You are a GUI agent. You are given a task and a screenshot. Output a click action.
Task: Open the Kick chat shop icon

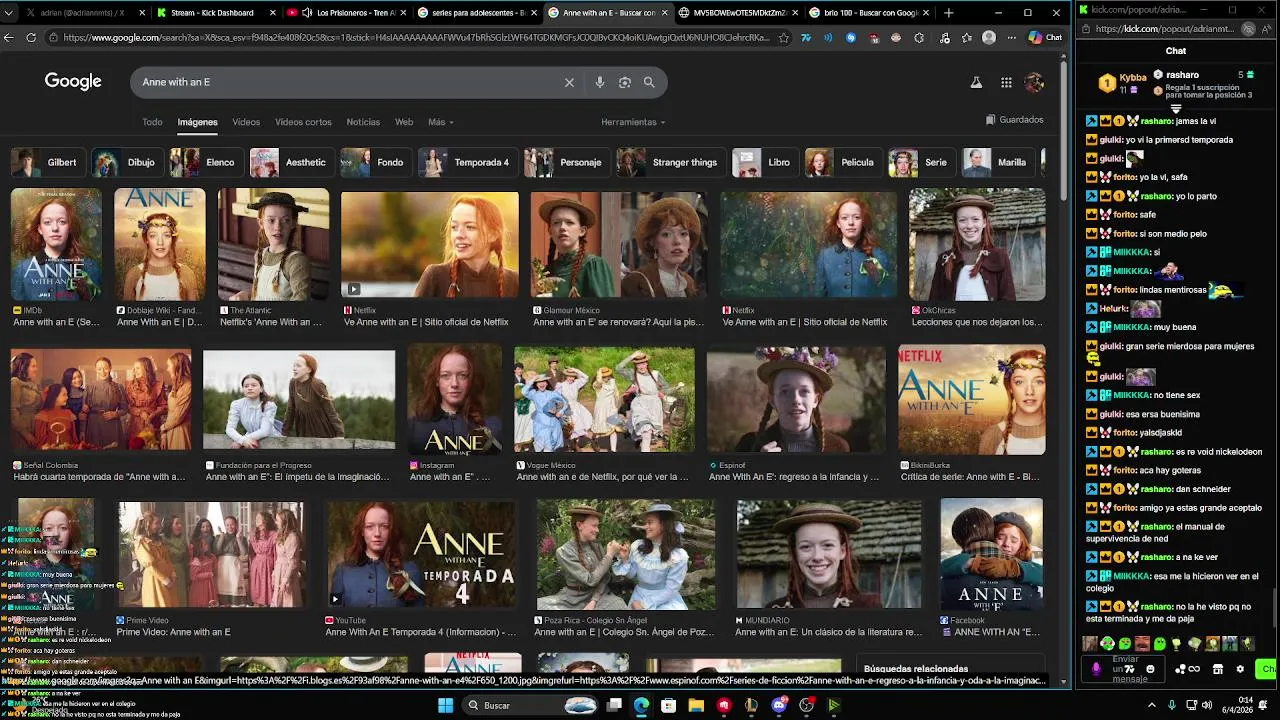1218,669
